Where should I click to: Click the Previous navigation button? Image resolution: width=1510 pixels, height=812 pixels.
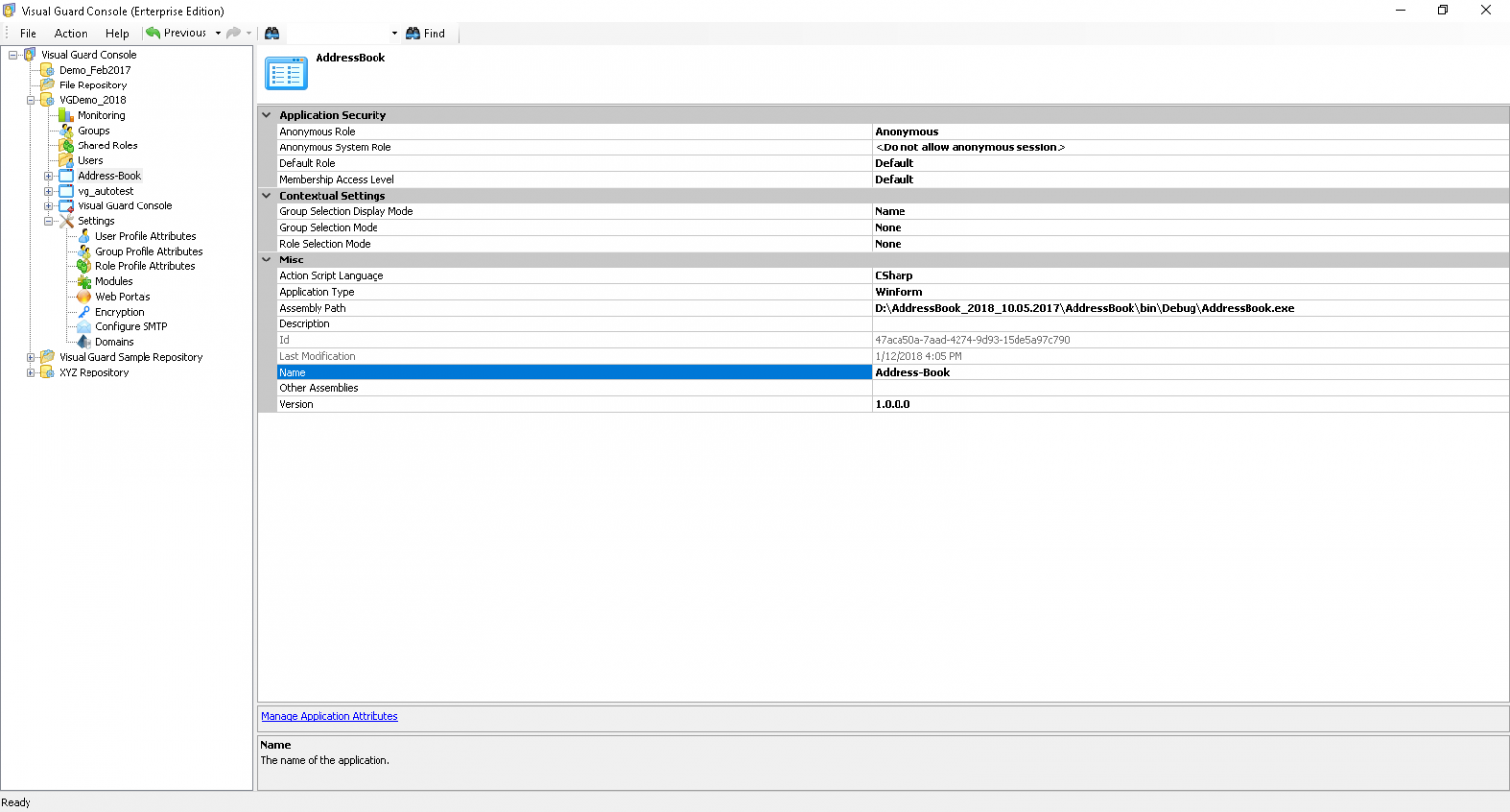click(178, 33)
